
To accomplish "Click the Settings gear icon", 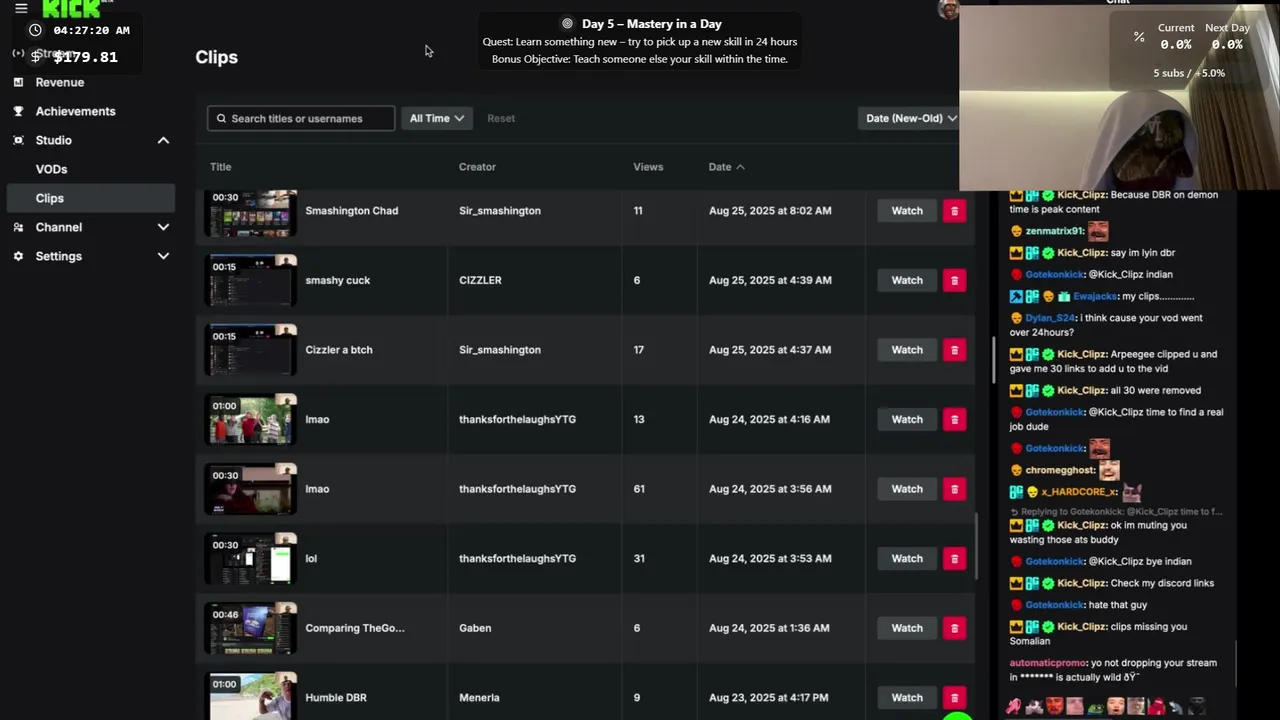I will point(18,256).
